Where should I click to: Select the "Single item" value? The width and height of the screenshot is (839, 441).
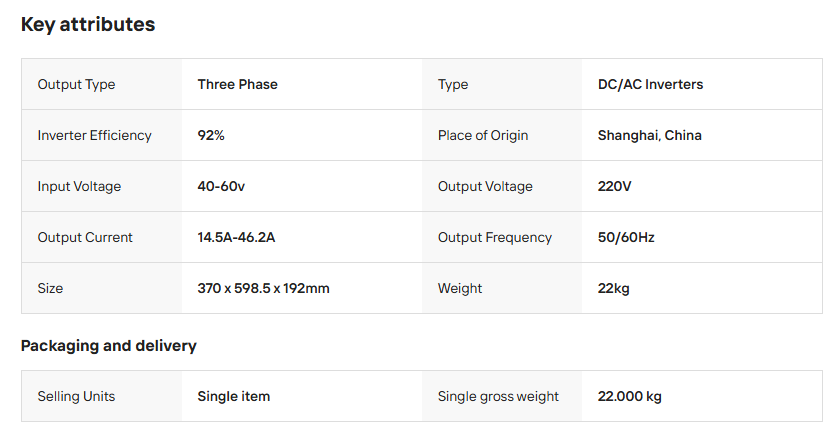(x=233, y=396)
